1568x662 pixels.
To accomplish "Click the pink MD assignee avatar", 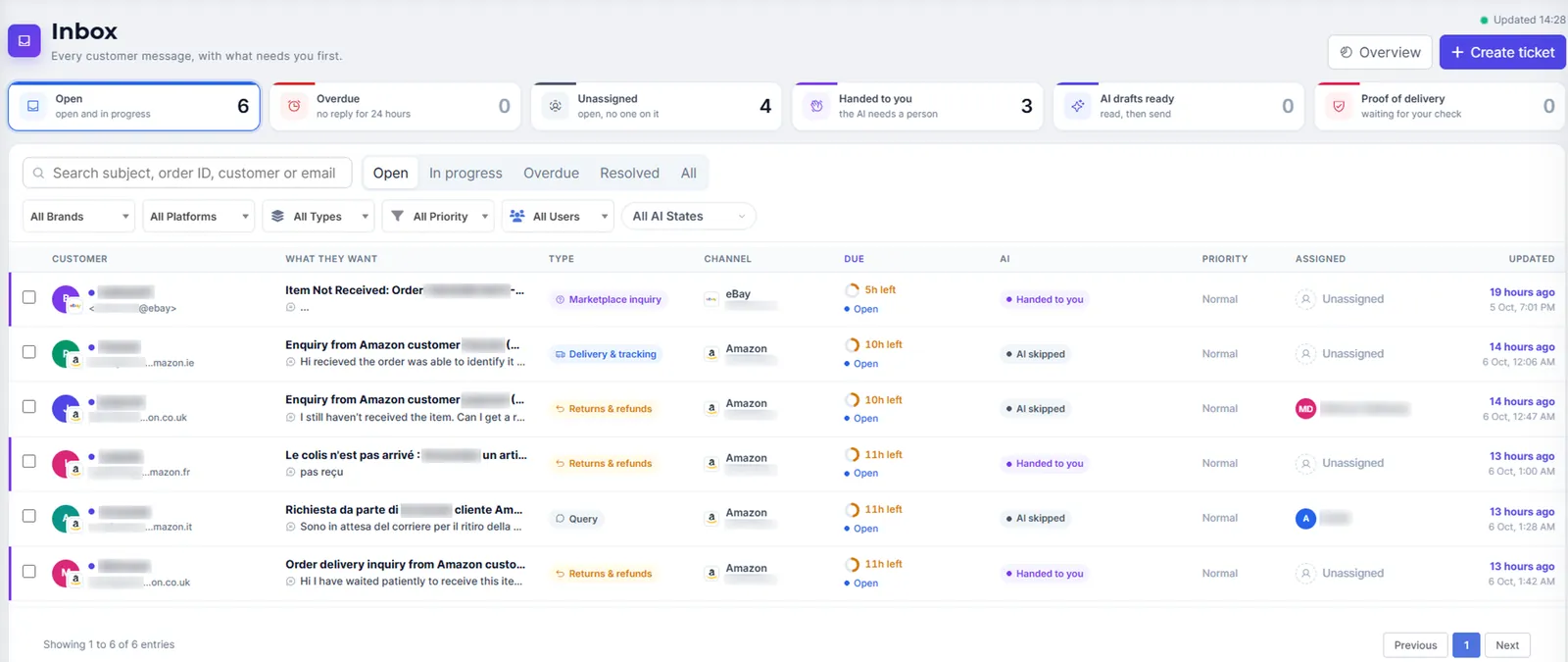I will pos(1305,409).
